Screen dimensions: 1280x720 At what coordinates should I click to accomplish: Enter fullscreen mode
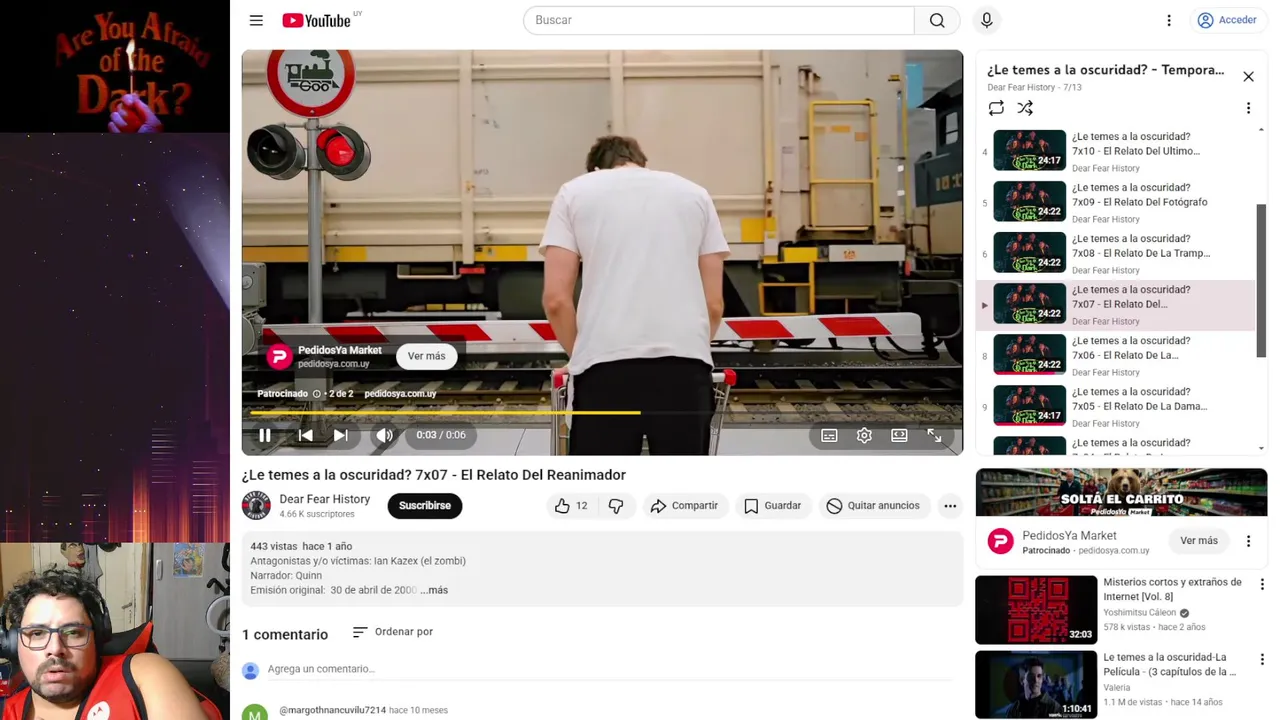point(934,435)
